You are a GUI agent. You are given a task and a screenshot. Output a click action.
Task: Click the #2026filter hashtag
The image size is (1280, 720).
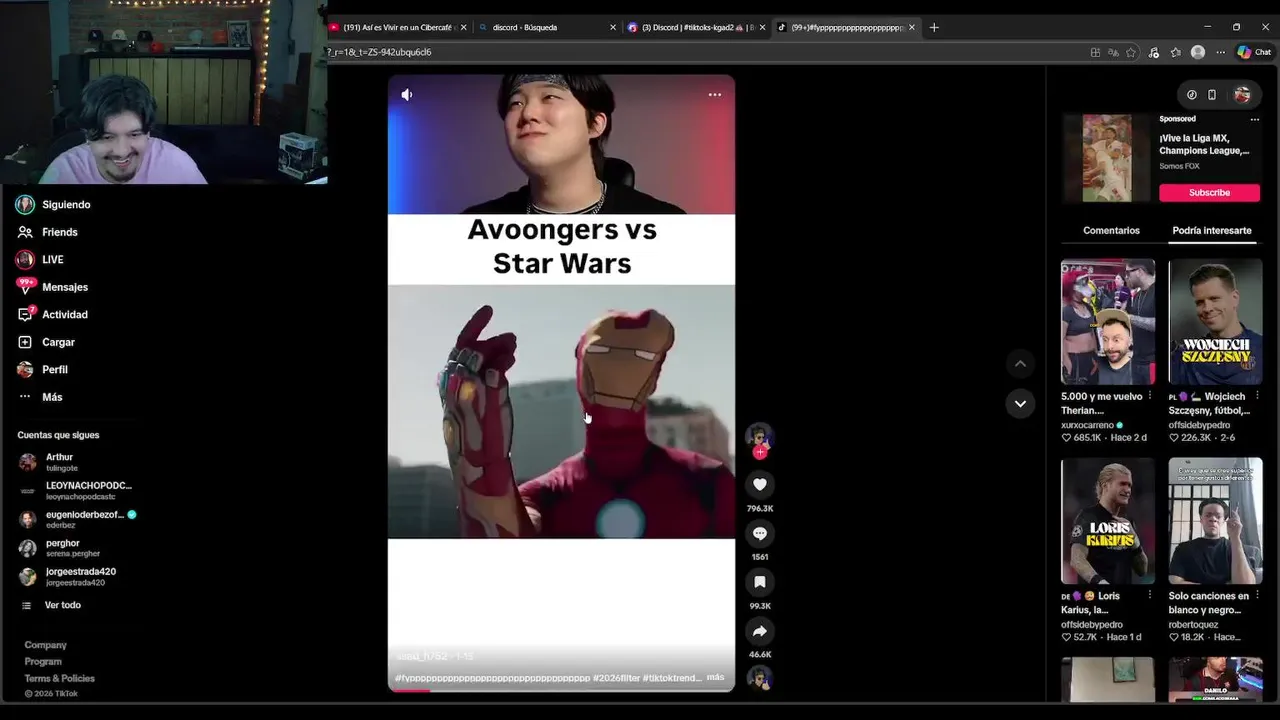(x=616, y=678)
